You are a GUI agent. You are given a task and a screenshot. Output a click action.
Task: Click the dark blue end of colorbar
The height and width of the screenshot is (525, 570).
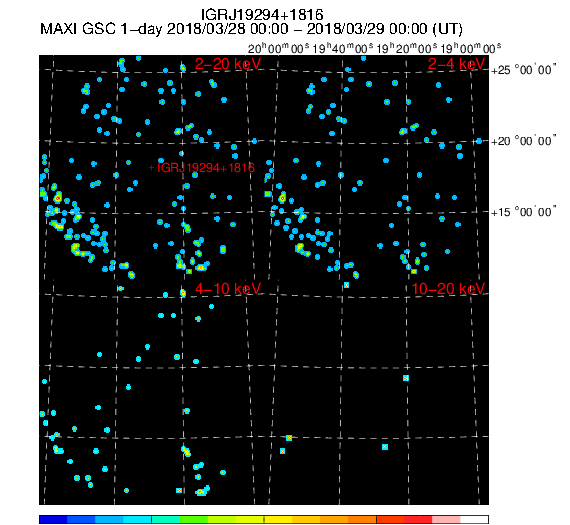click(x=53, y=519)
